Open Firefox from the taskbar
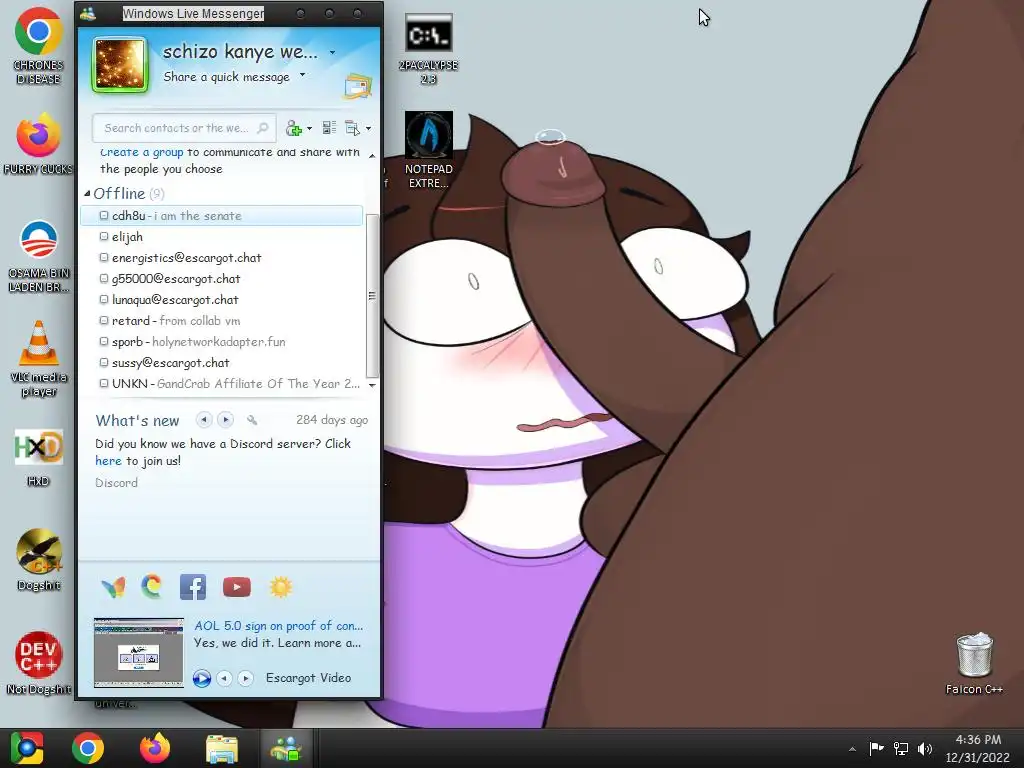The height and width of the screenshot is (768, 1024). (155, 748)
